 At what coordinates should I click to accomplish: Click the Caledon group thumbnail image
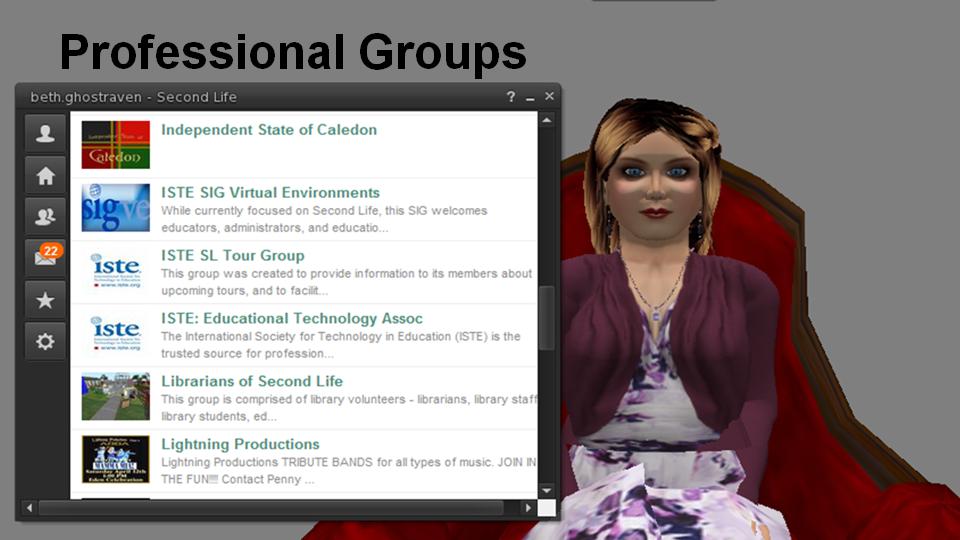116,144
